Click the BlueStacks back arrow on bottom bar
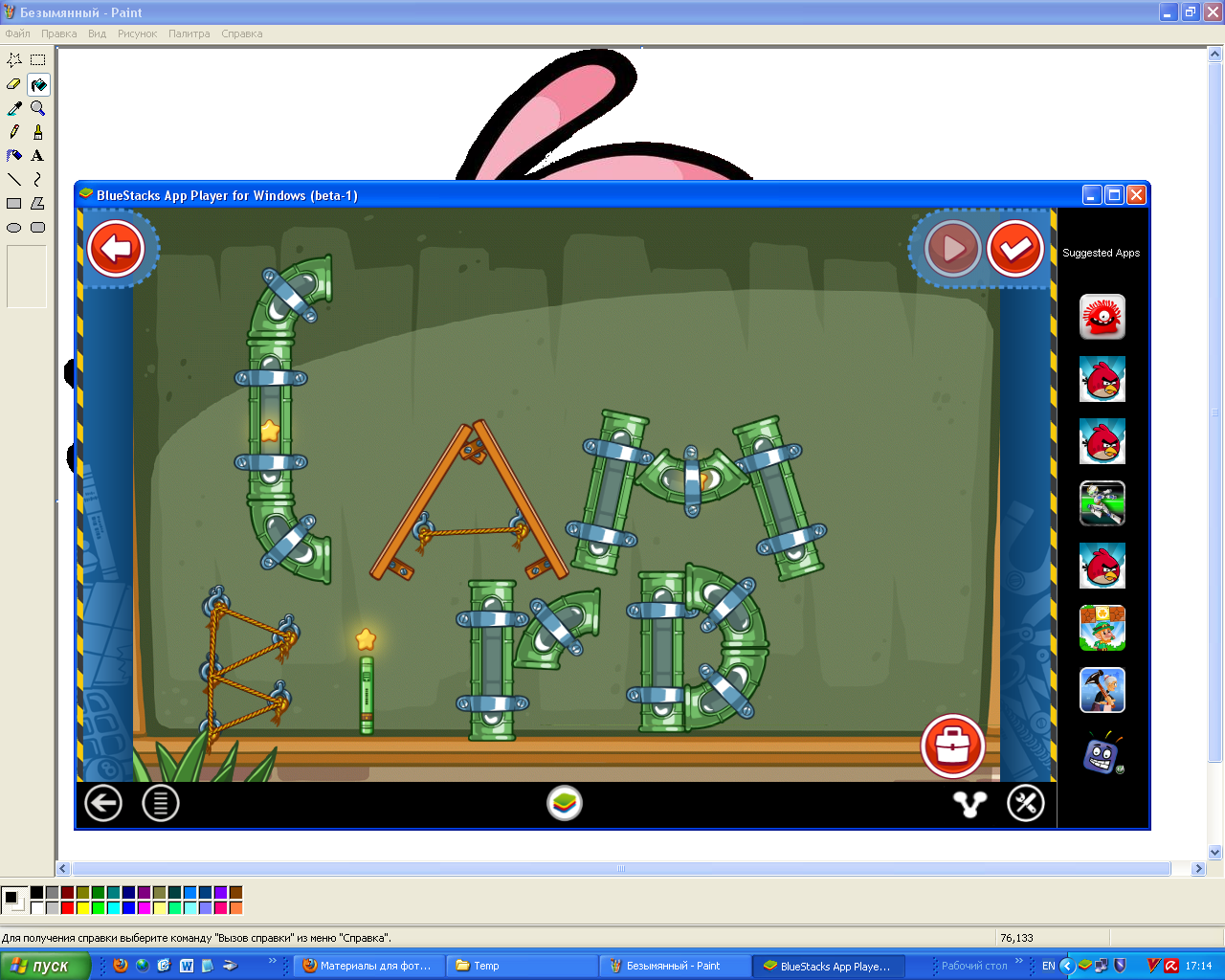1225x980 pixels. (103, 803)
